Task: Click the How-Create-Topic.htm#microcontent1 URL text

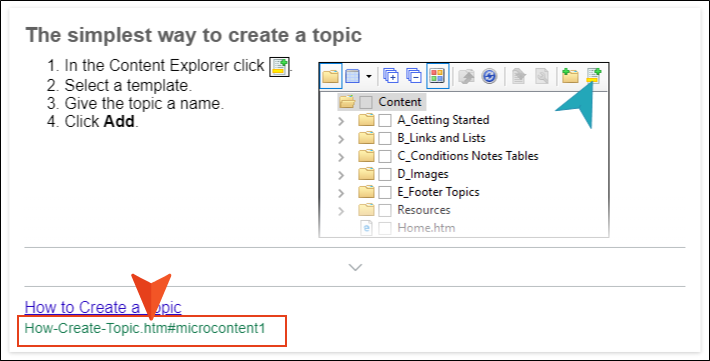Action: tap(145, 328)
